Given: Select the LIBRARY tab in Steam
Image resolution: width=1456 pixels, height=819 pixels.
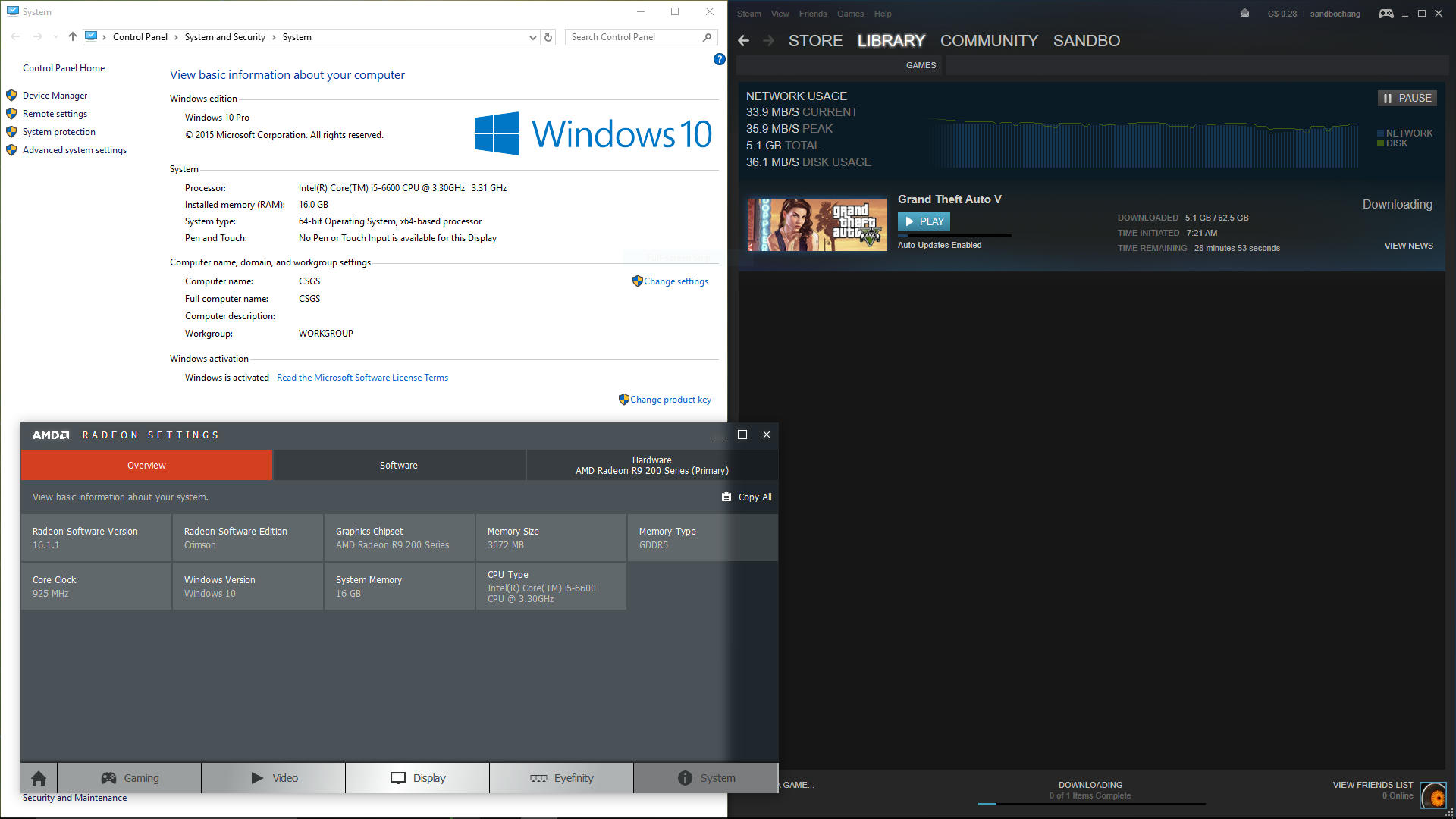Looking at the screenshot, I should click(x=891, y=41).
